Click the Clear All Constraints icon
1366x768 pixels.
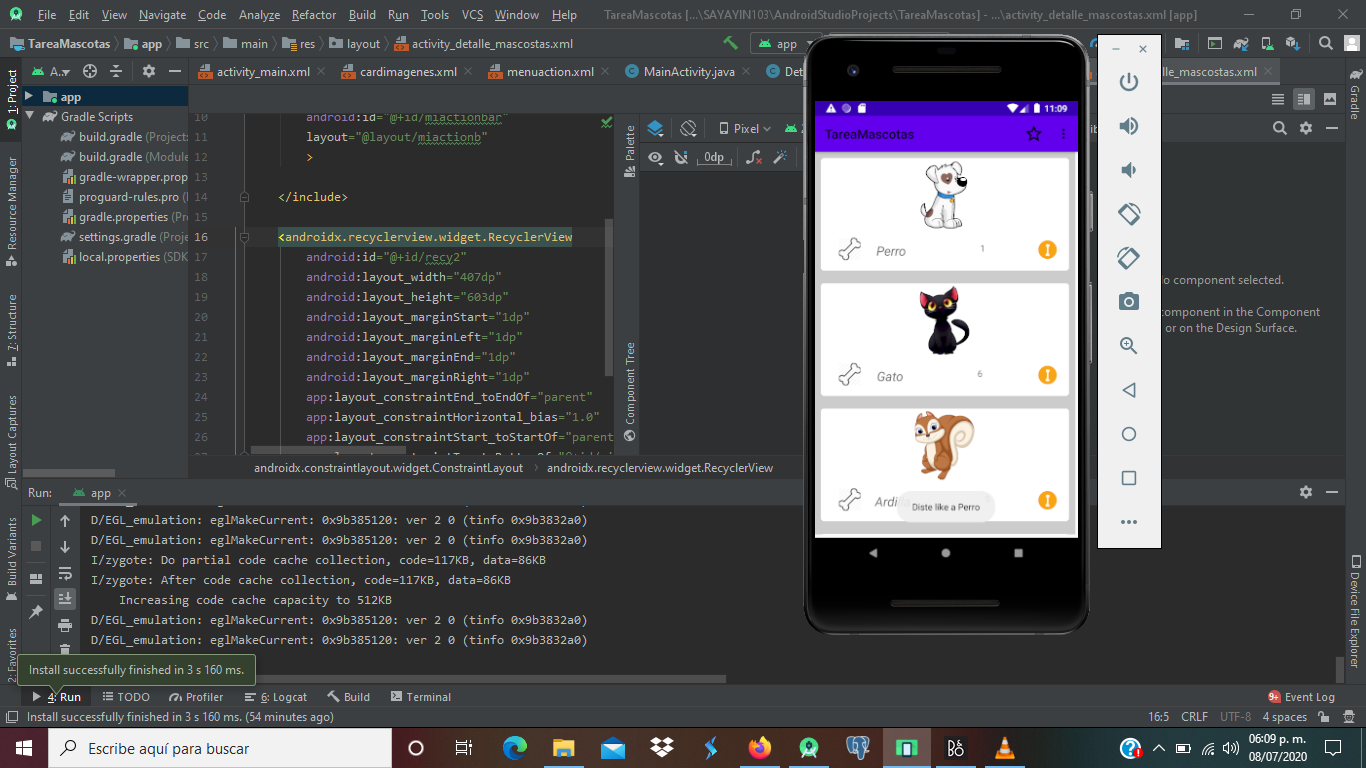click(x=753, y=157)
